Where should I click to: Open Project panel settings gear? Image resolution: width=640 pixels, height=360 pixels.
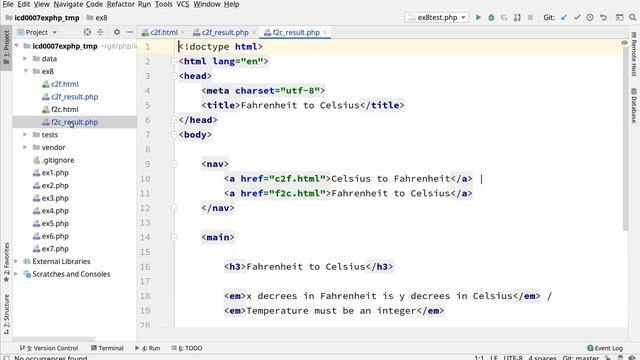(x=117, y=32)
